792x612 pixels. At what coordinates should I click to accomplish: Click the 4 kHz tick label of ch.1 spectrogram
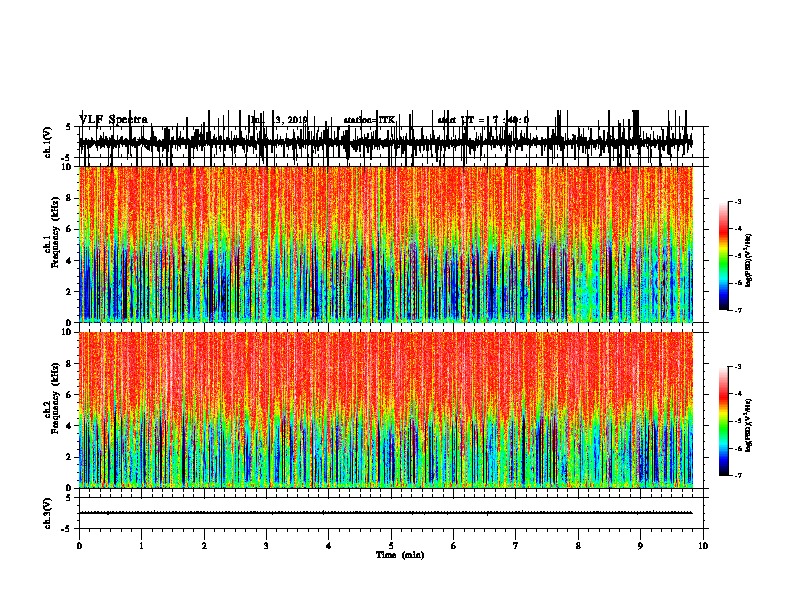(x=70, y=261)
